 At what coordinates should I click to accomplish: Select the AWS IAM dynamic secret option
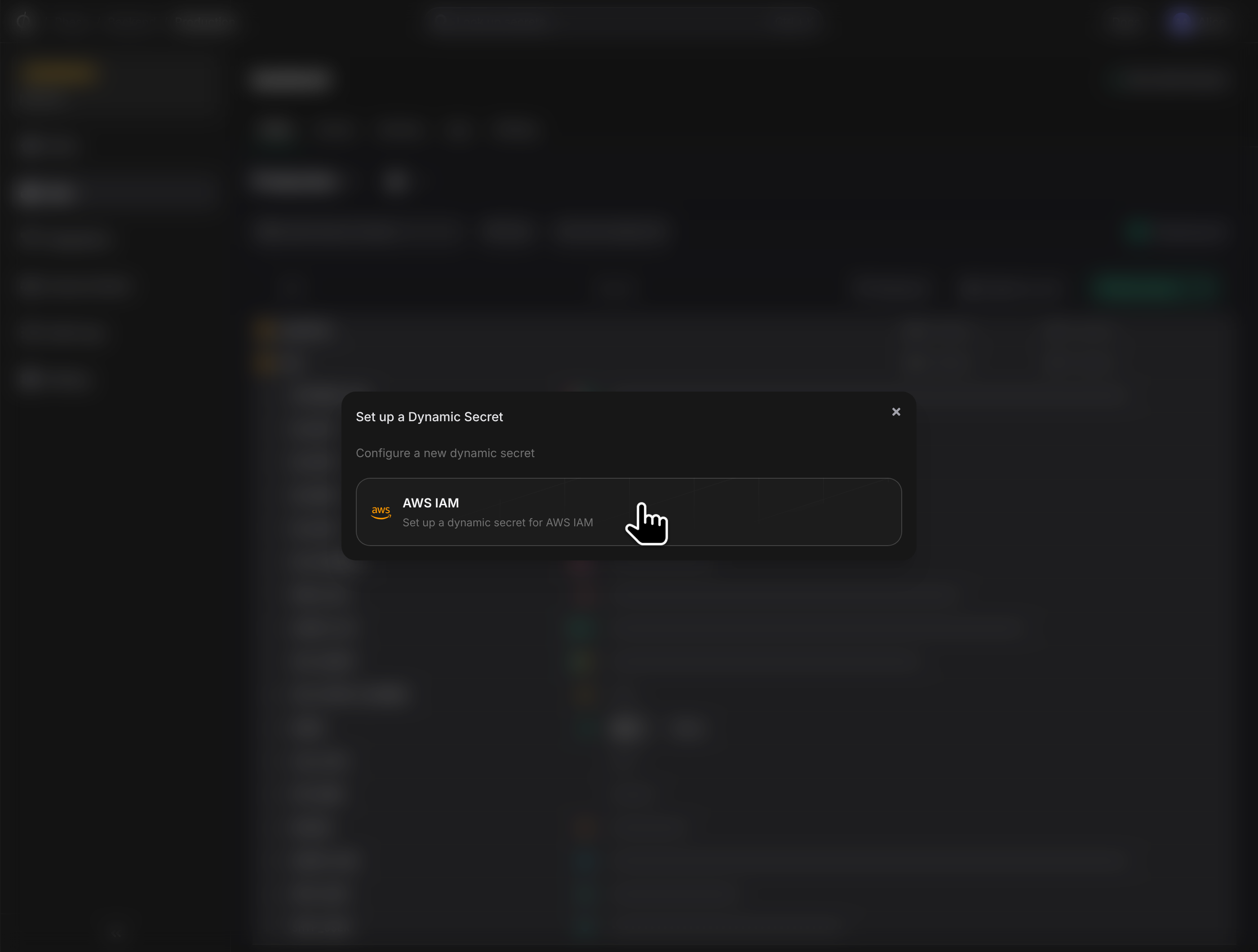click(x=629, y=511)
